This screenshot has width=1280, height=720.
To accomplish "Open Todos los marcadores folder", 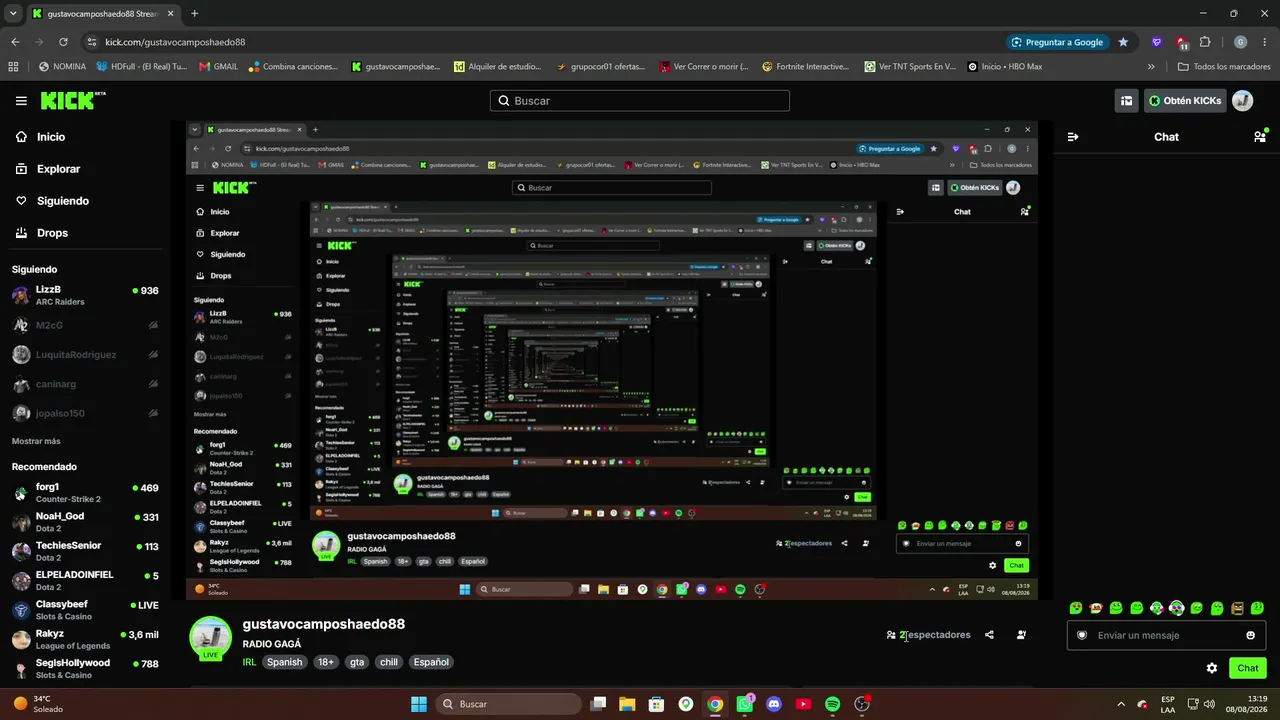I will click(1224, 67).
